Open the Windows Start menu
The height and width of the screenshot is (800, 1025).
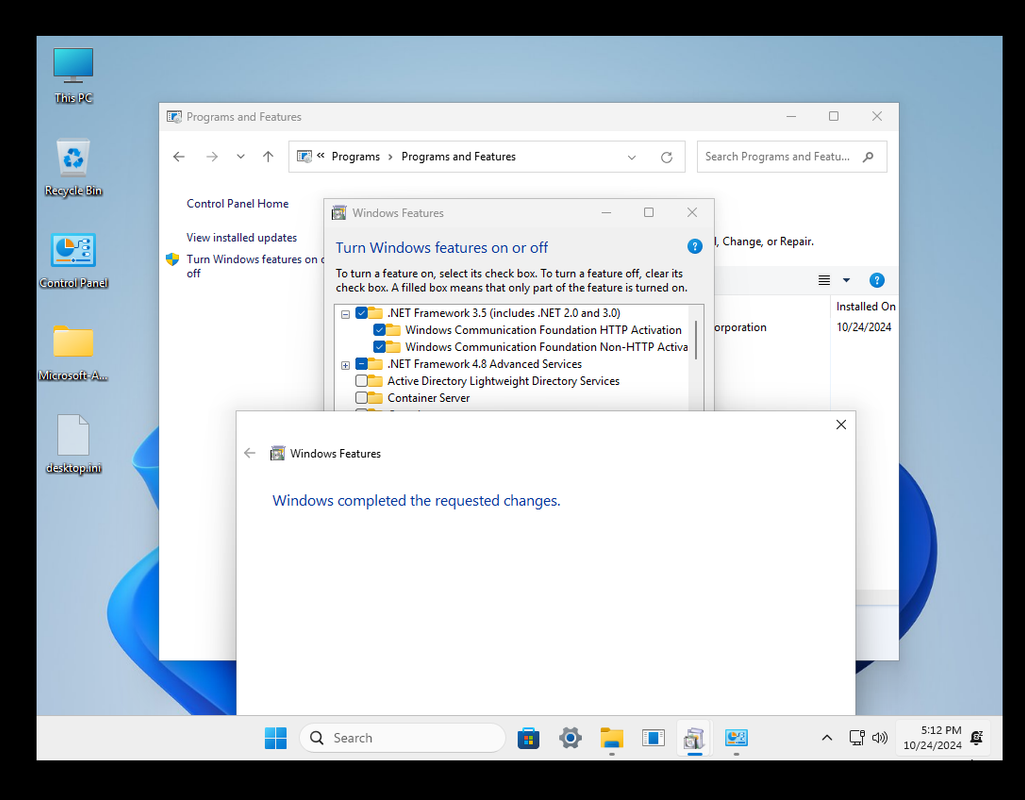click(x=276, y=738)
